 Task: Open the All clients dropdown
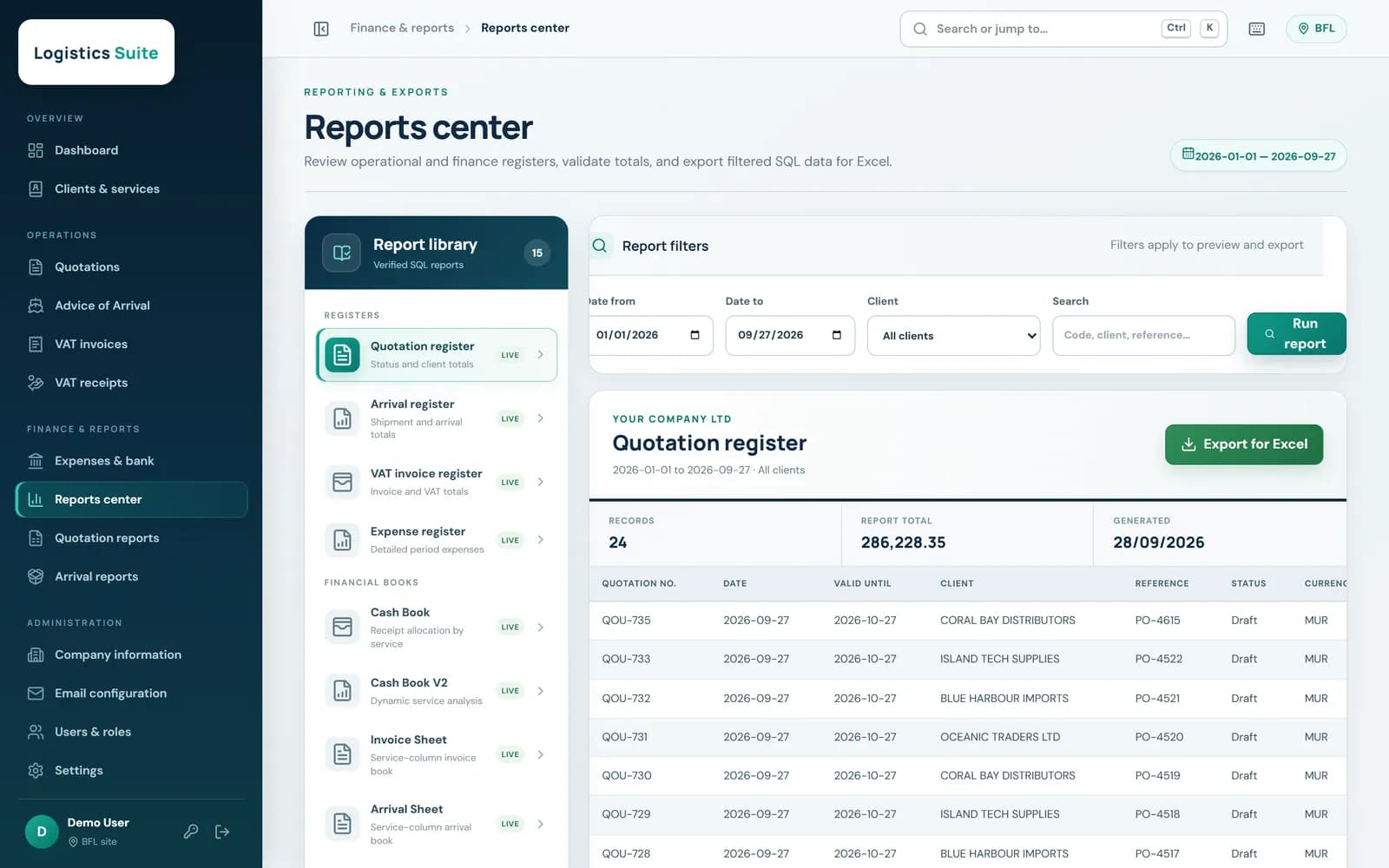coord(953,336)
